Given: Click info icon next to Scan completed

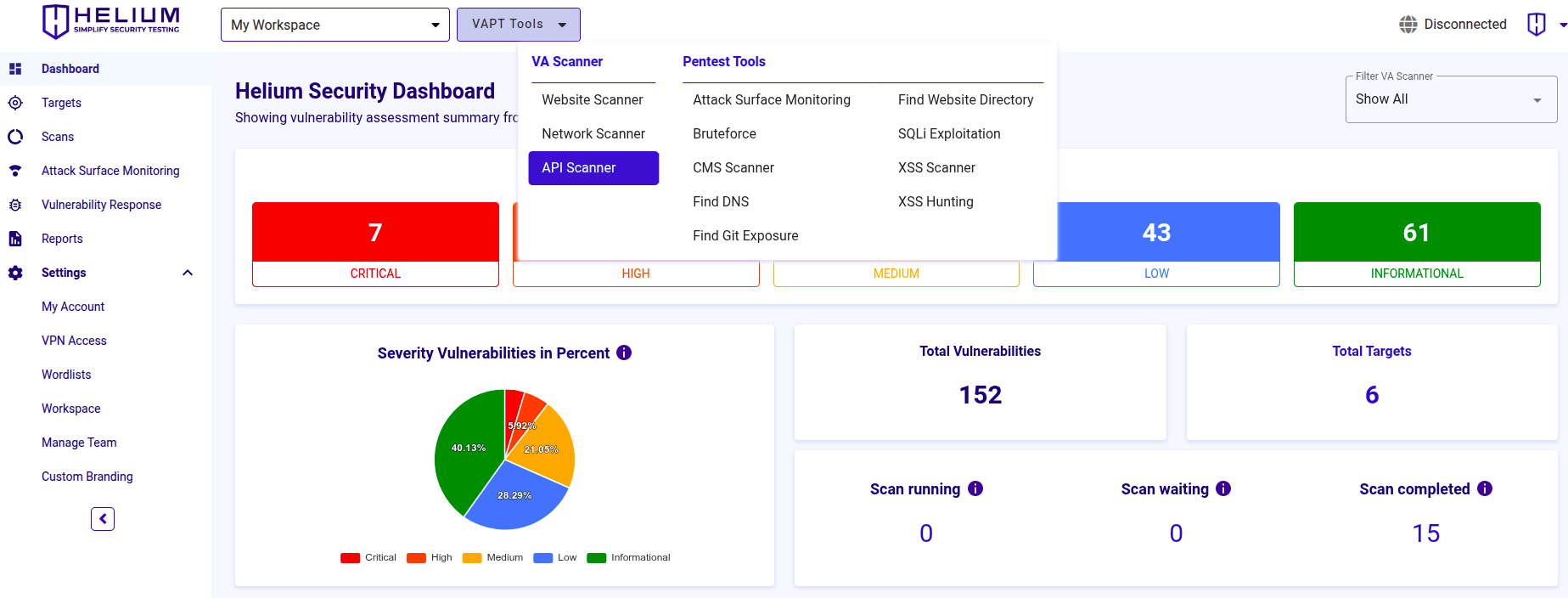Looking at the screenshot, I should click(1485, 488).
